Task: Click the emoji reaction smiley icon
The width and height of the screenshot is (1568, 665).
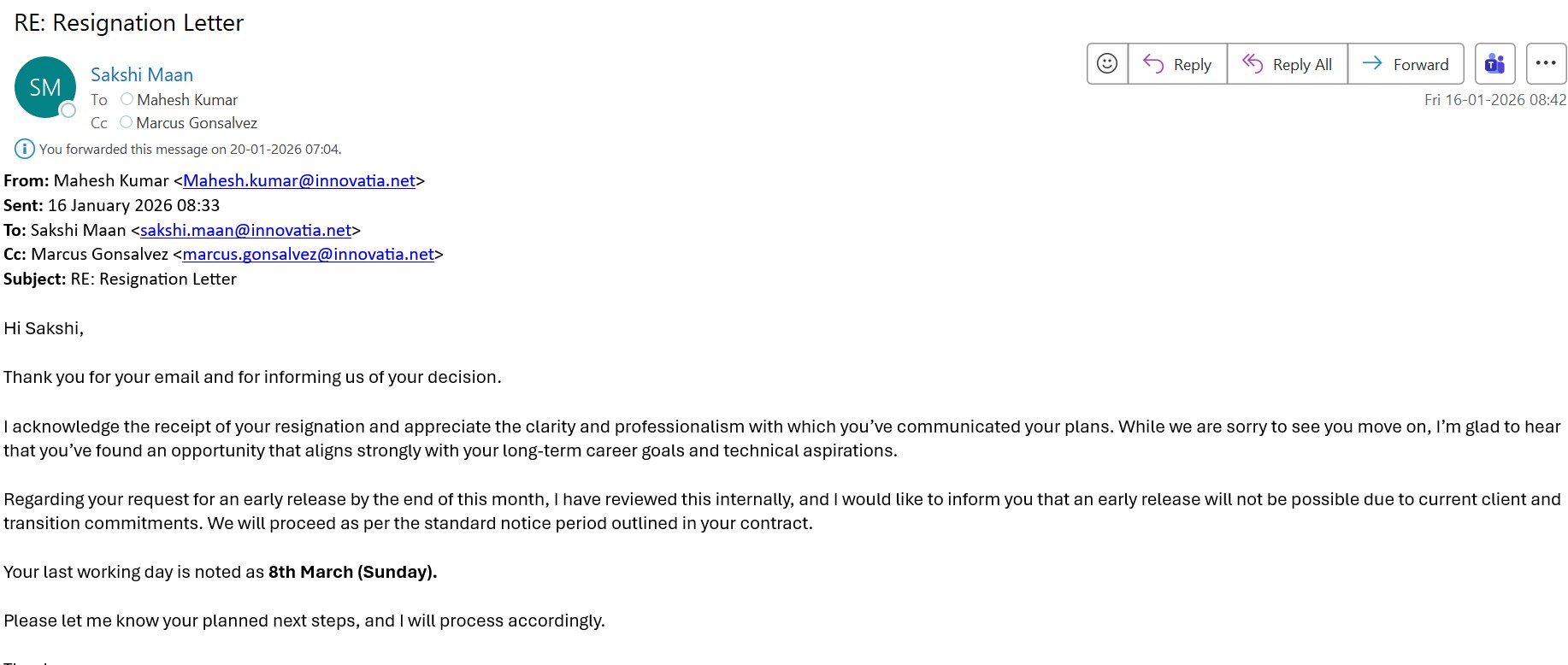Action: (x=1107, y=64)
